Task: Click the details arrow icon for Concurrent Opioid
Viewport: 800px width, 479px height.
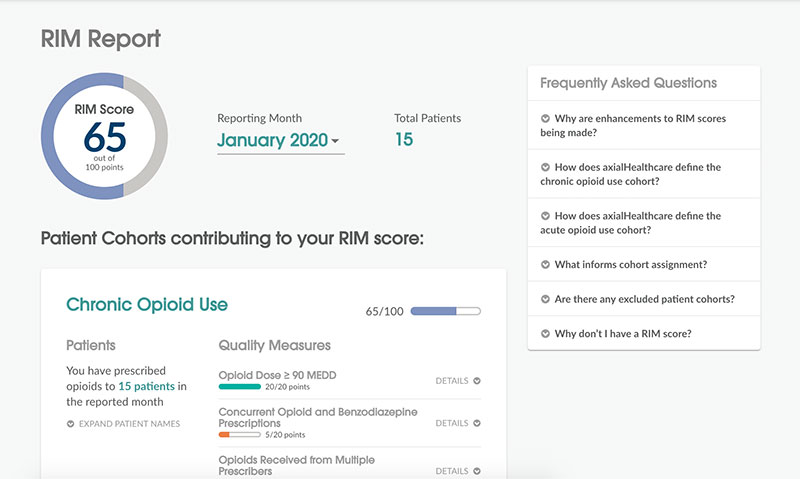Action: click(x=477, y=423)
